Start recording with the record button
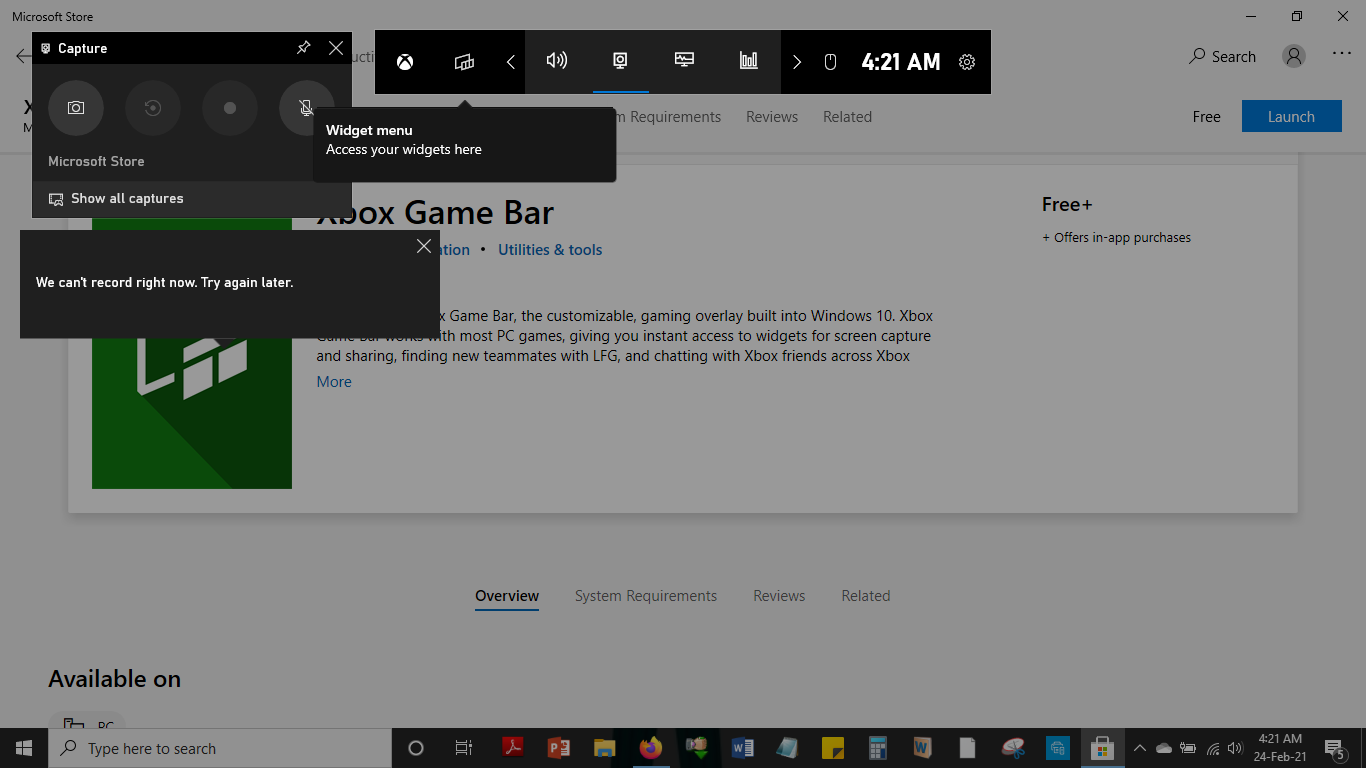Image resolution: width=1366 pixels, height=768 pixels. point(230,108)
